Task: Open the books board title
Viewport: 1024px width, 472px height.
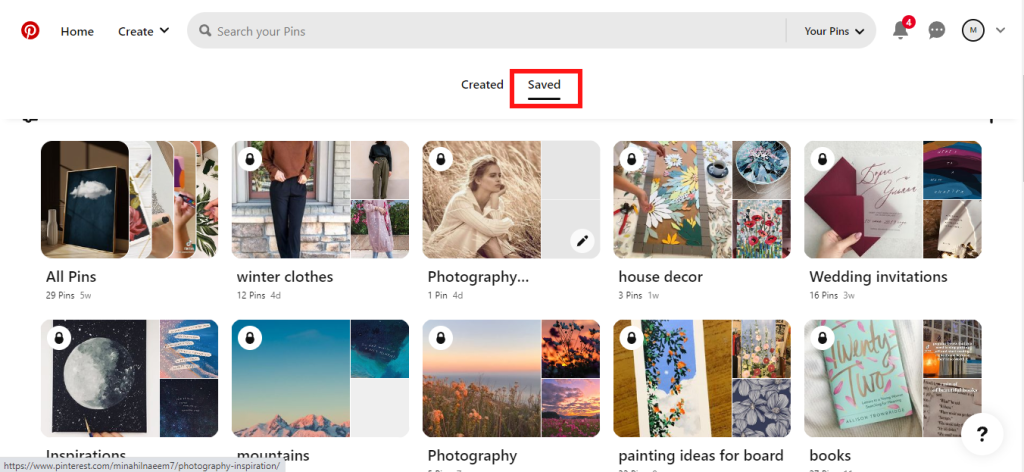Action: coord(830,455)
